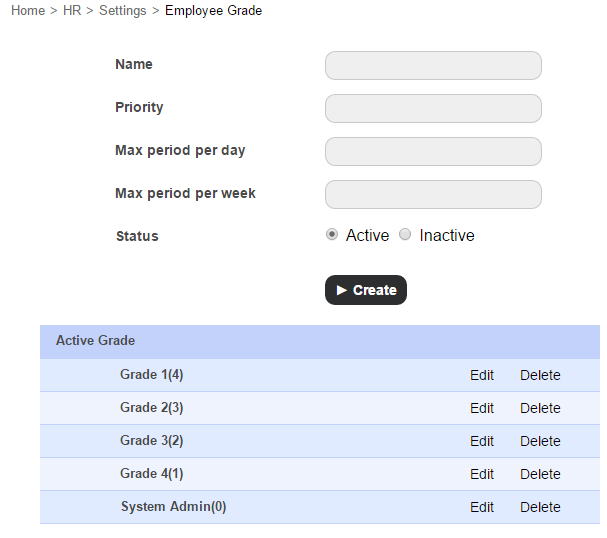607x538 pixels.
Task: Focus the Priority text field
Action: [433, 109]
